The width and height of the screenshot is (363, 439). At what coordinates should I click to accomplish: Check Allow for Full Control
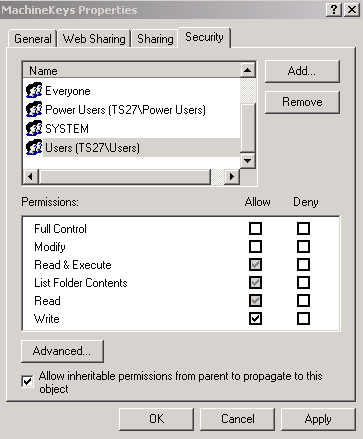click(255, 229)
